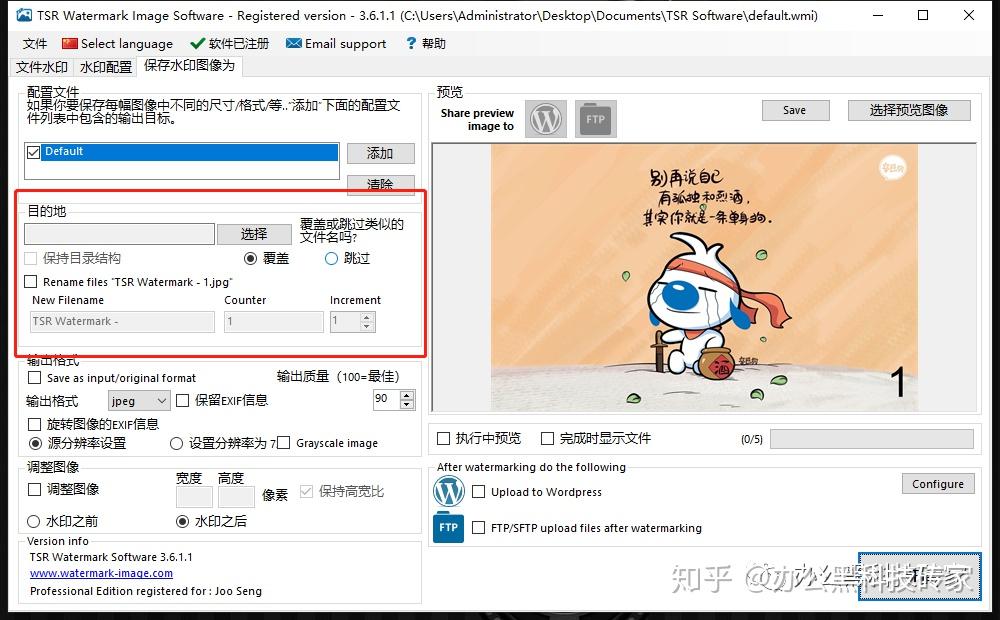Screen dimensions: 1000x620
Task: Open www.watermark-image.com link
Action: tap(101, 573)
